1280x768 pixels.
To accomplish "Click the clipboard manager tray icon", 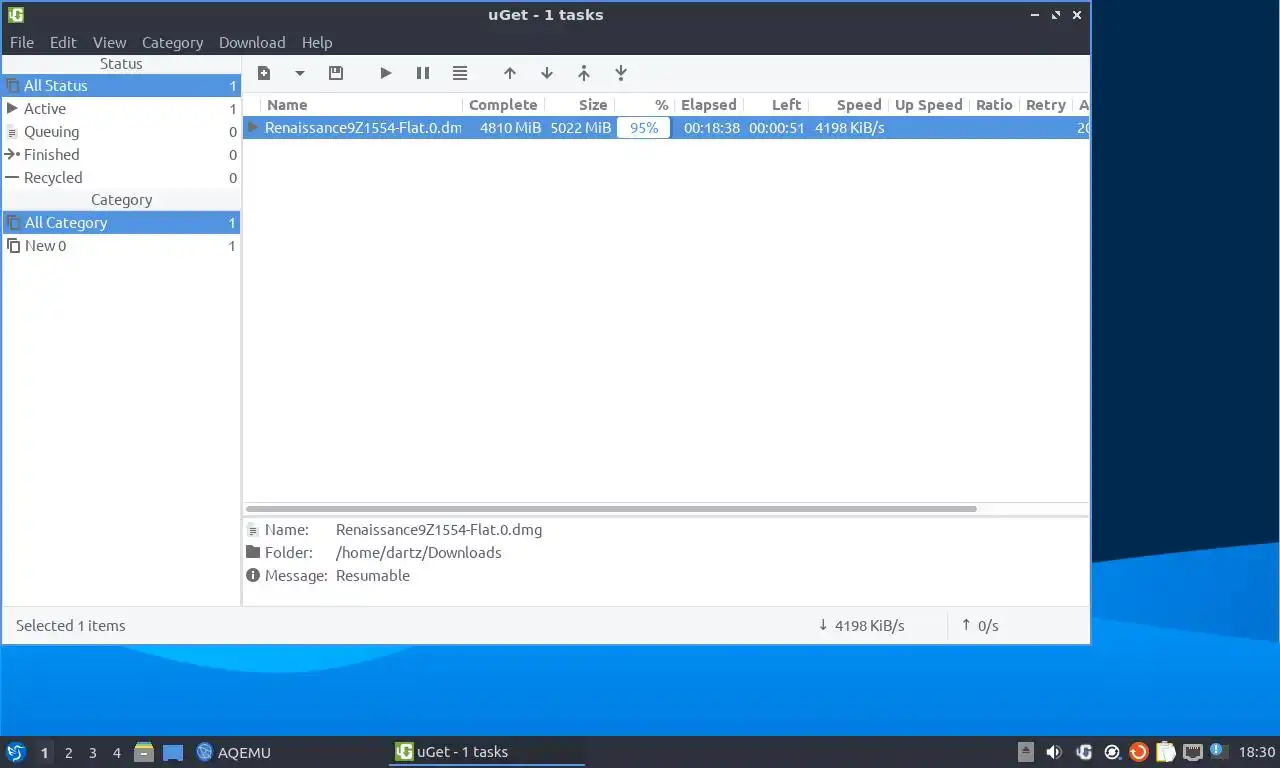I will pyautogui.click(x=1166, y=752).
